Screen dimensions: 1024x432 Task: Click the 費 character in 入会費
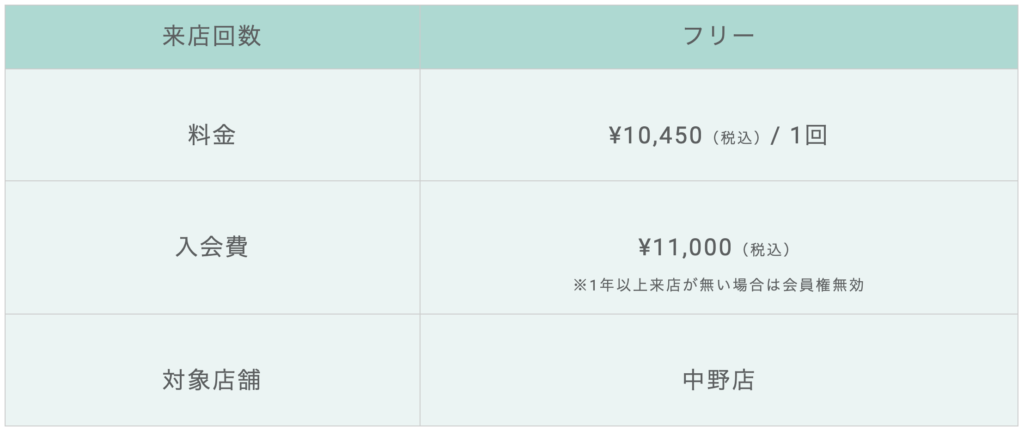coord(236,247)
